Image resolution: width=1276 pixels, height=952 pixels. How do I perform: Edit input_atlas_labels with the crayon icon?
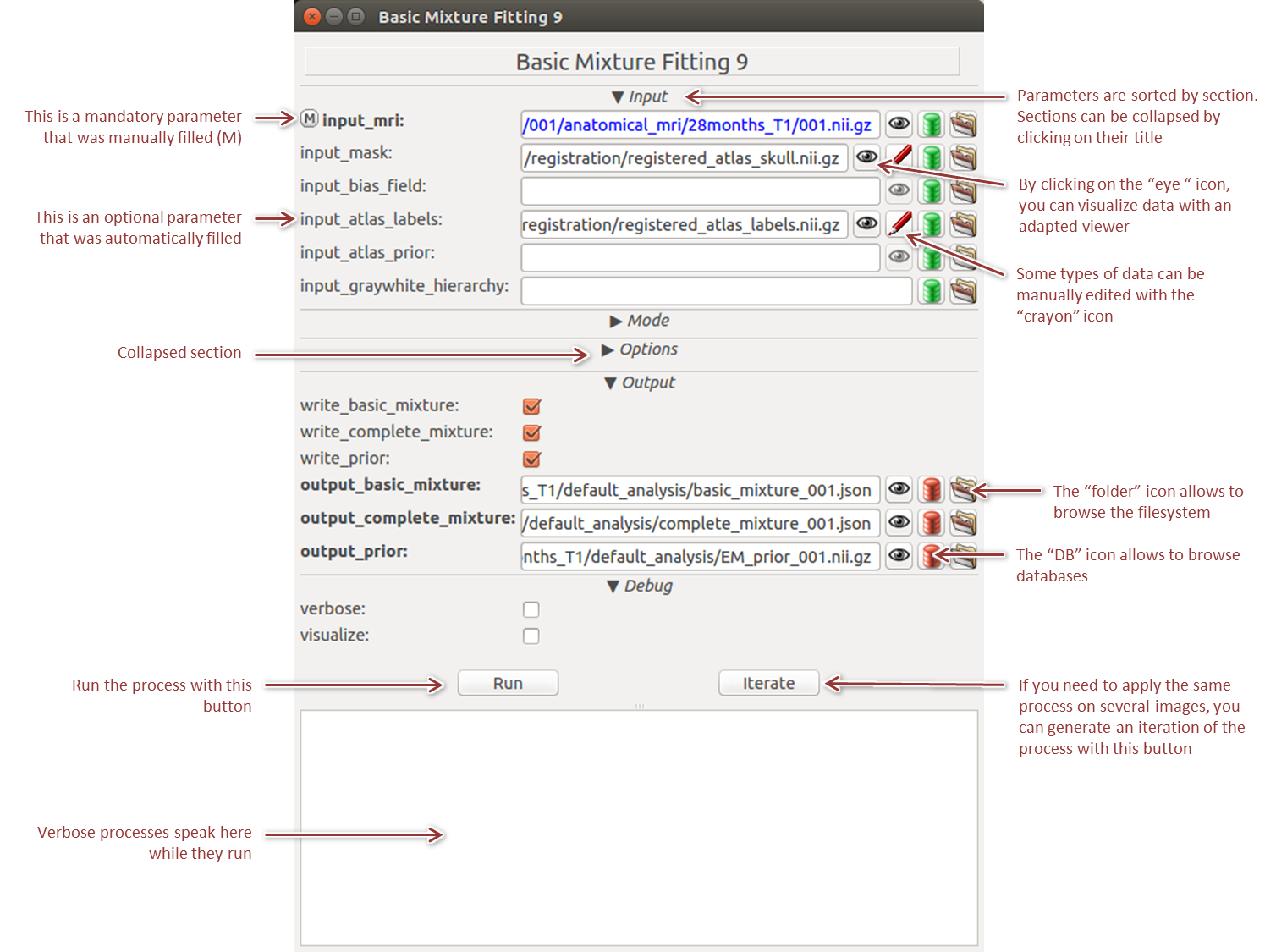pyautogui.click(x=900, y=224)
